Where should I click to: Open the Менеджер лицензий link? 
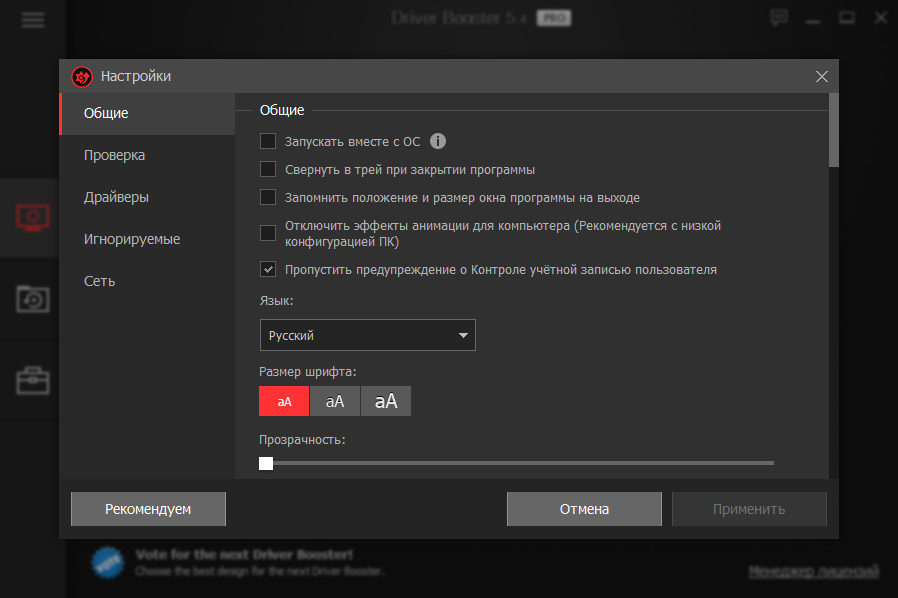813,571
